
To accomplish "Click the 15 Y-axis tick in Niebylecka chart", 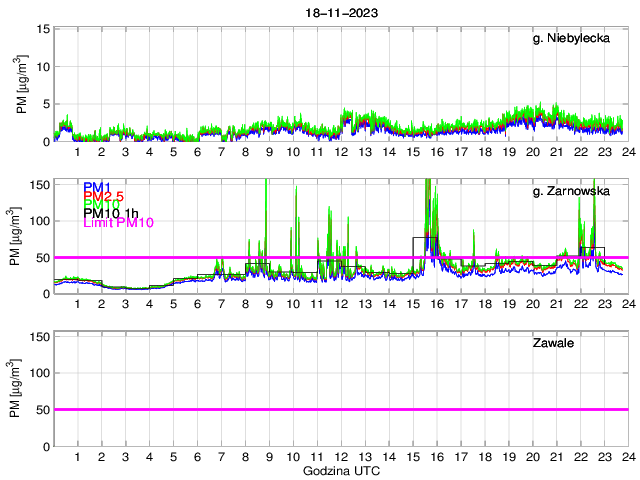I will pos(42,30).
